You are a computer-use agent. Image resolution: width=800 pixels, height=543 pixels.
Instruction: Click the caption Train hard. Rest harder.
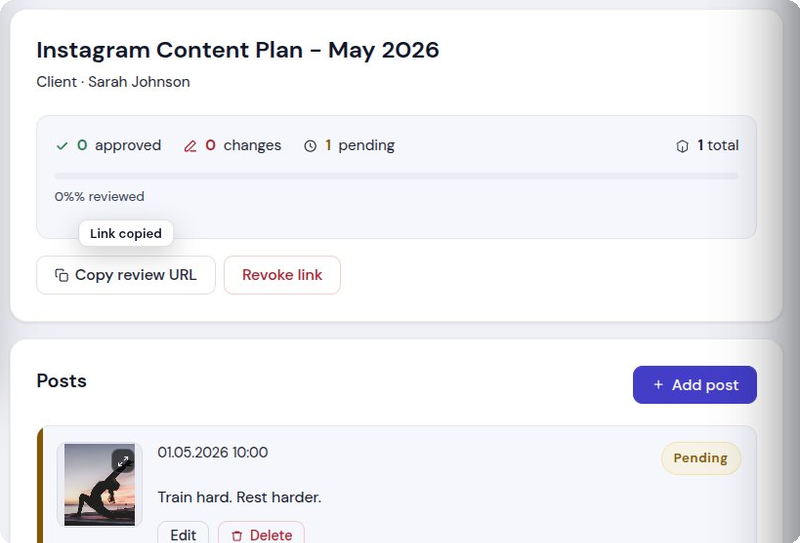(x=239, y=497)
